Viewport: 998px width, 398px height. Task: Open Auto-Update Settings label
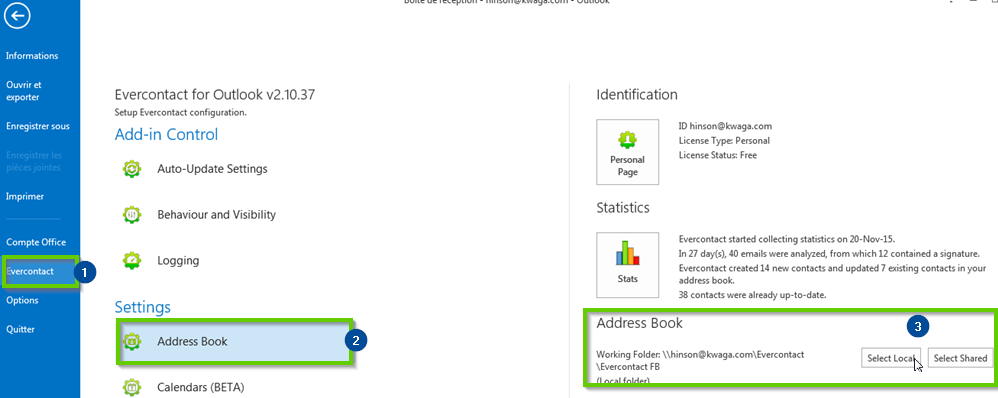[212, 169]
